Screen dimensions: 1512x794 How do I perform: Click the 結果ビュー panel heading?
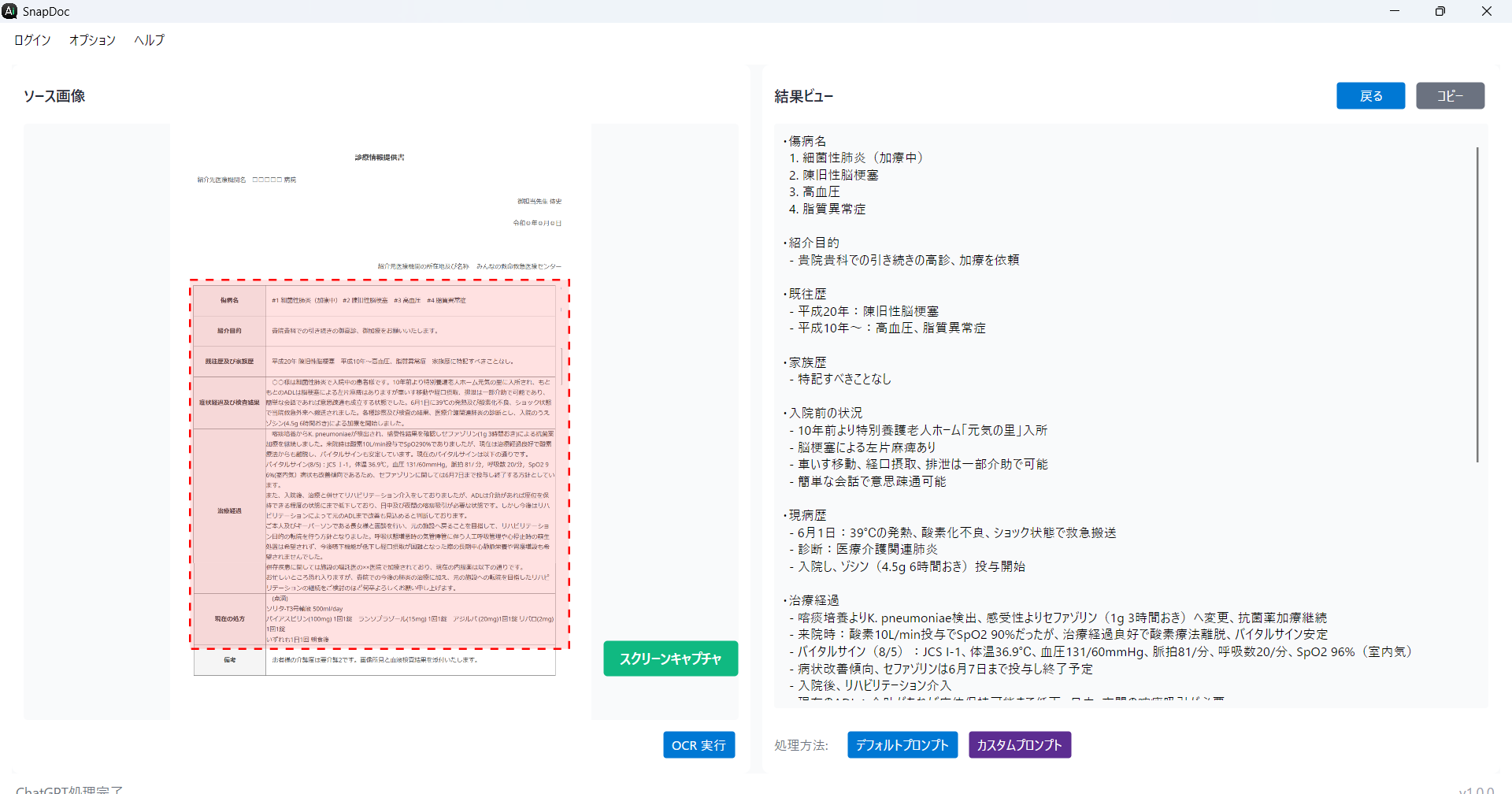[x=803, y=96]
